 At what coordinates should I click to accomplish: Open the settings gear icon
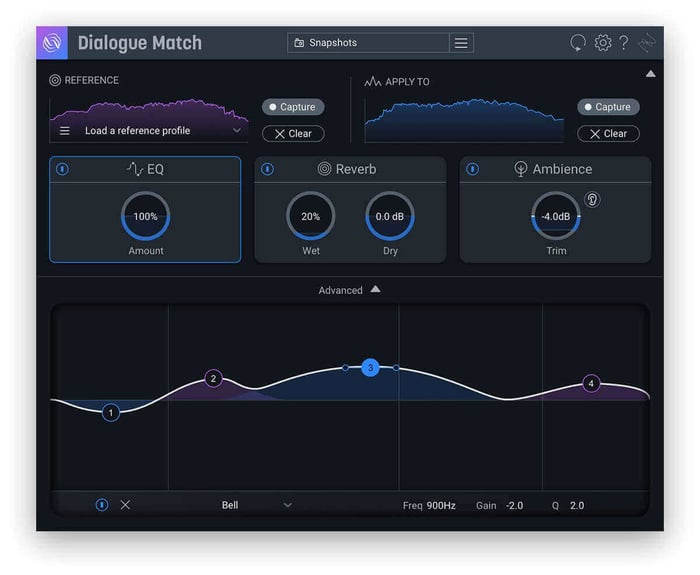click(x=603, y=43)
